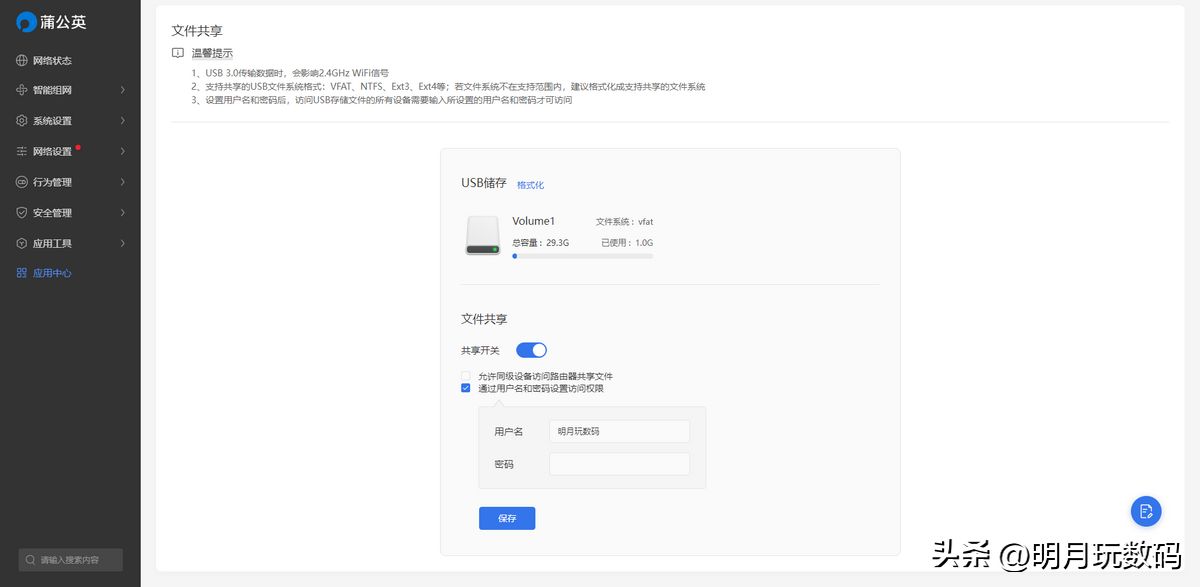The height and width of the screenshot is (587, 1200).
Task: Expand the 安全管理 submenu arrow
Action: (122, 213)
